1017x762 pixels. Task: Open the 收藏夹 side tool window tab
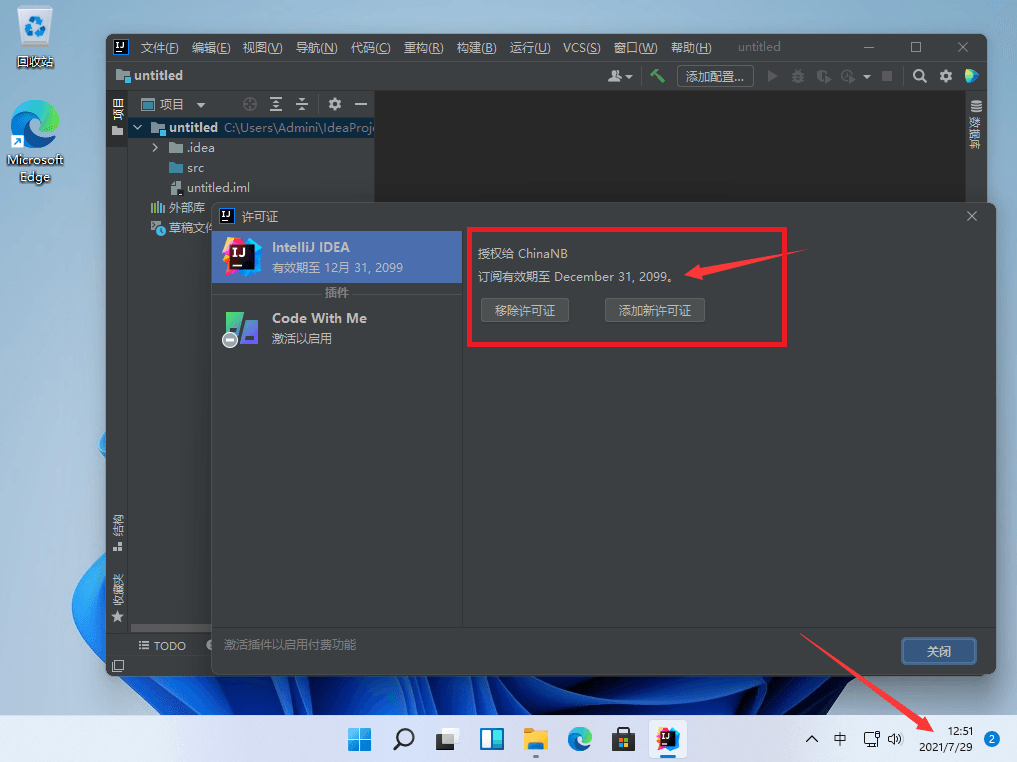(x=117, y=598)
